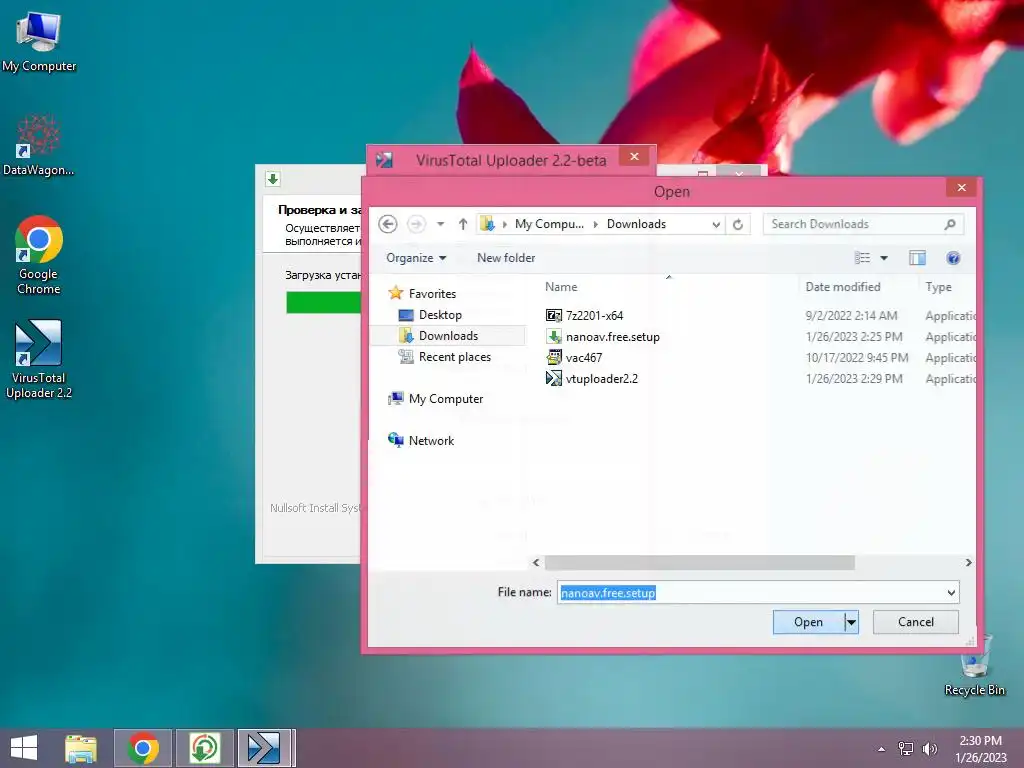Image resolution: width=1024 pixels, height=768 pixels.
Task: Expand the address bar history dropdown
Action: 716,225
